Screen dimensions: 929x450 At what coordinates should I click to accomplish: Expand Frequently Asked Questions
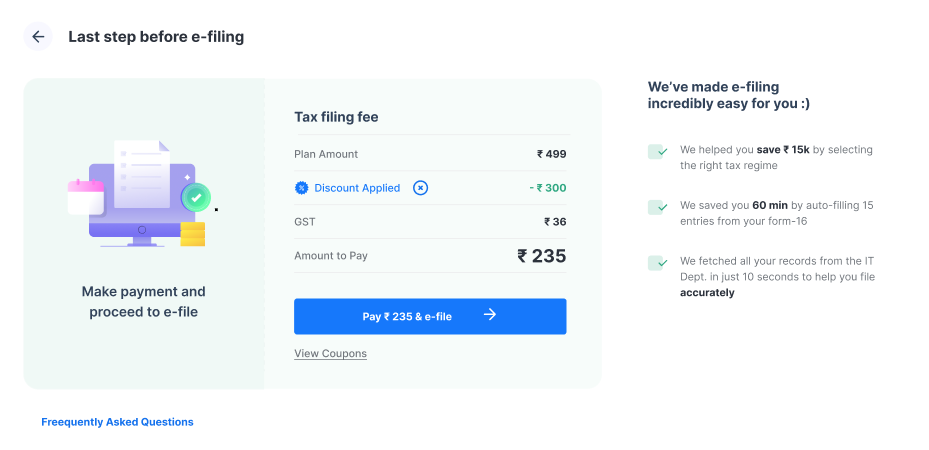point(117,422)
